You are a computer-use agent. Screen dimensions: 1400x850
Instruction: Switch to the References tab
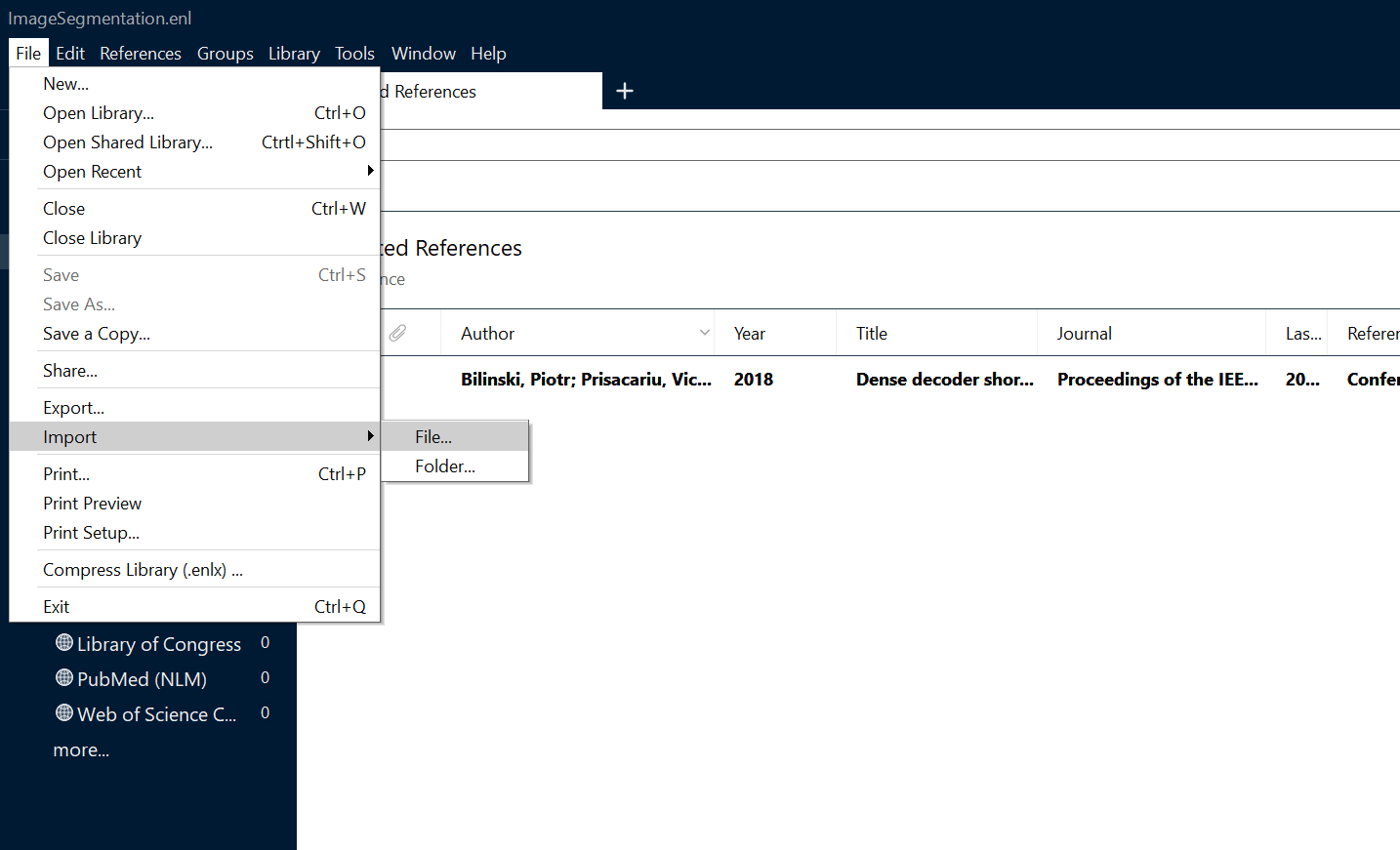point(491,91)
